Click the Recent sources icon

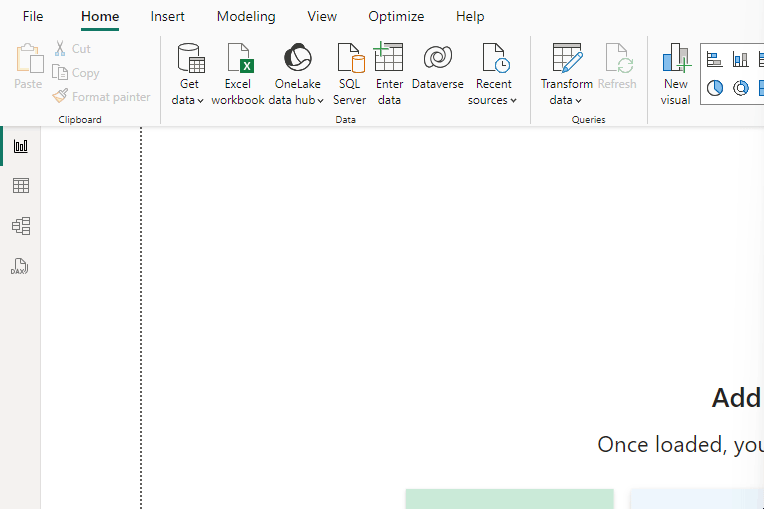496,58
